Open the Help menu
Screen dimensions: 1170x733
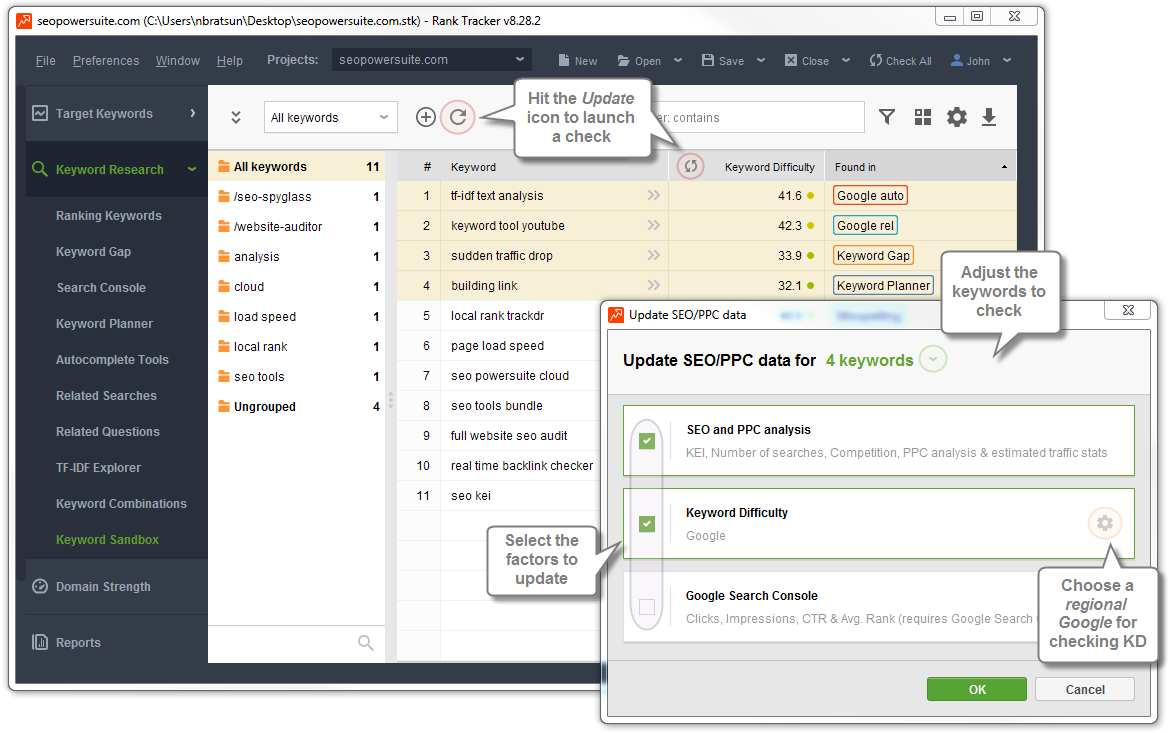pos(230,60)
